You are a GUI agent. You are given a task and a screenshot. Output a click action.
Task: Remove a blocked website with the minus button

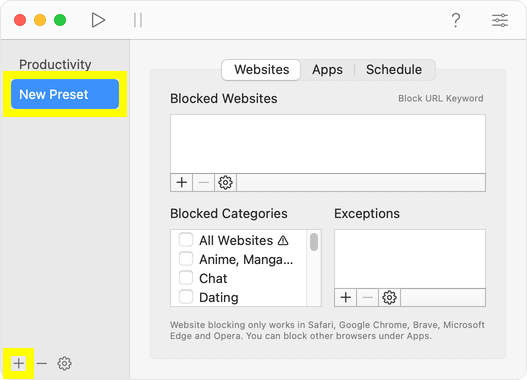point(203,182)
